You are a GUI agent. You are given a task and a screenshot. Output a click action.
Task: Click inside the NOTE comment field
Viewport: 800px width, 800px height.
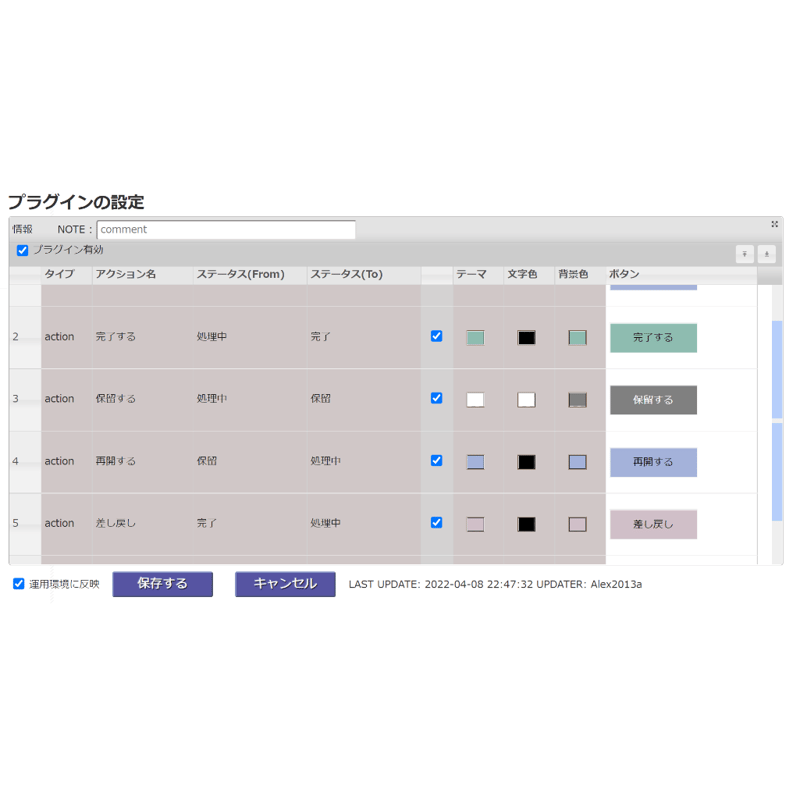[226, 230]
